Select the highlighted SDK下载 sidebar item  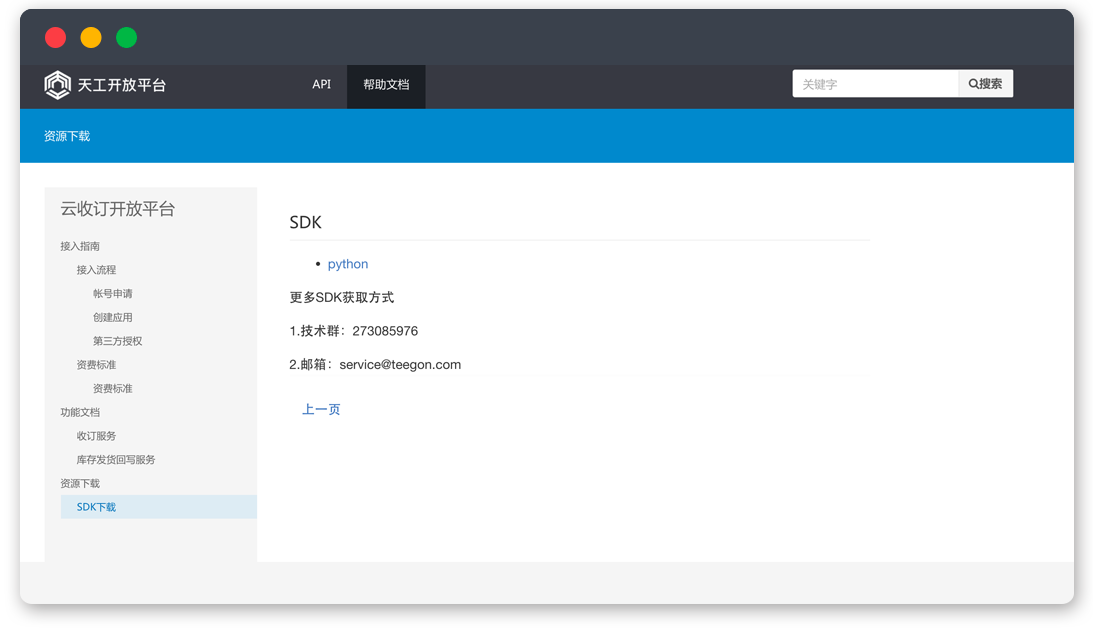tap(97, 507)
